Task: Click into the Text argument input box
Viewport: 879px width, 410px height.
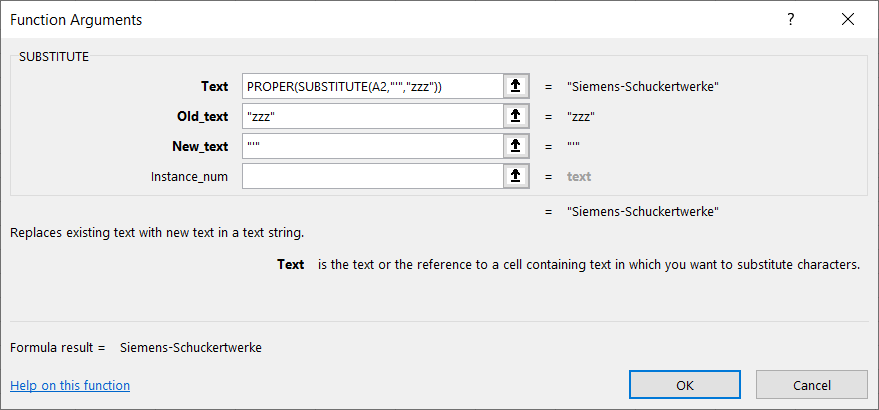Action: [371, 87]
